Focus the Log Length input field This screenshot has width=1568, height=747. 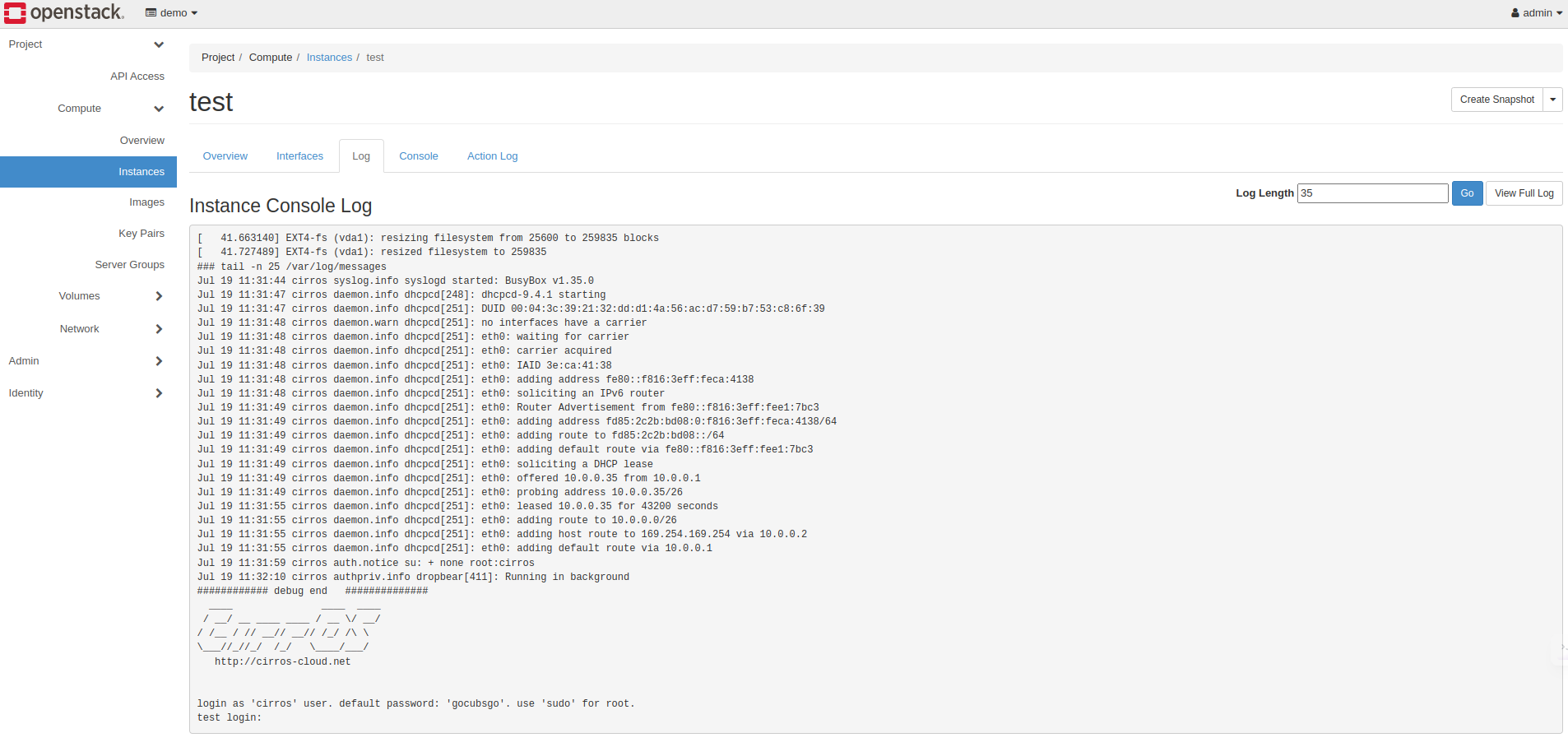(1372, 193)
